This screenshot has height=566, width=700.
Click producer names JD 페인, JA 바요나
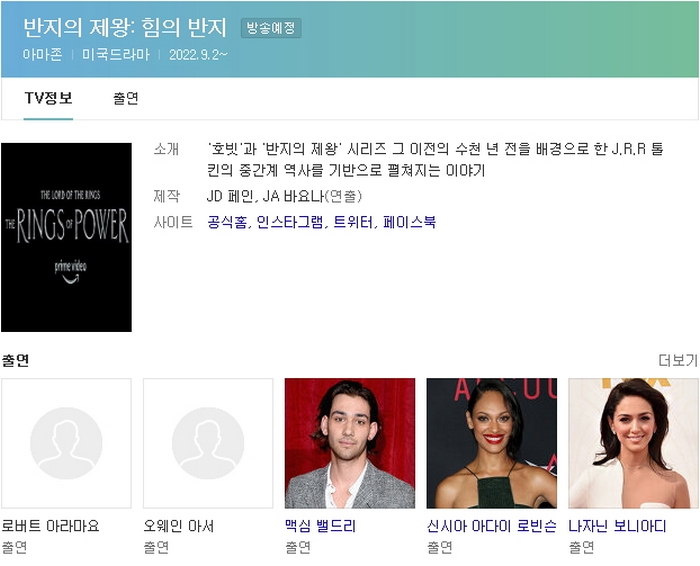265,196
